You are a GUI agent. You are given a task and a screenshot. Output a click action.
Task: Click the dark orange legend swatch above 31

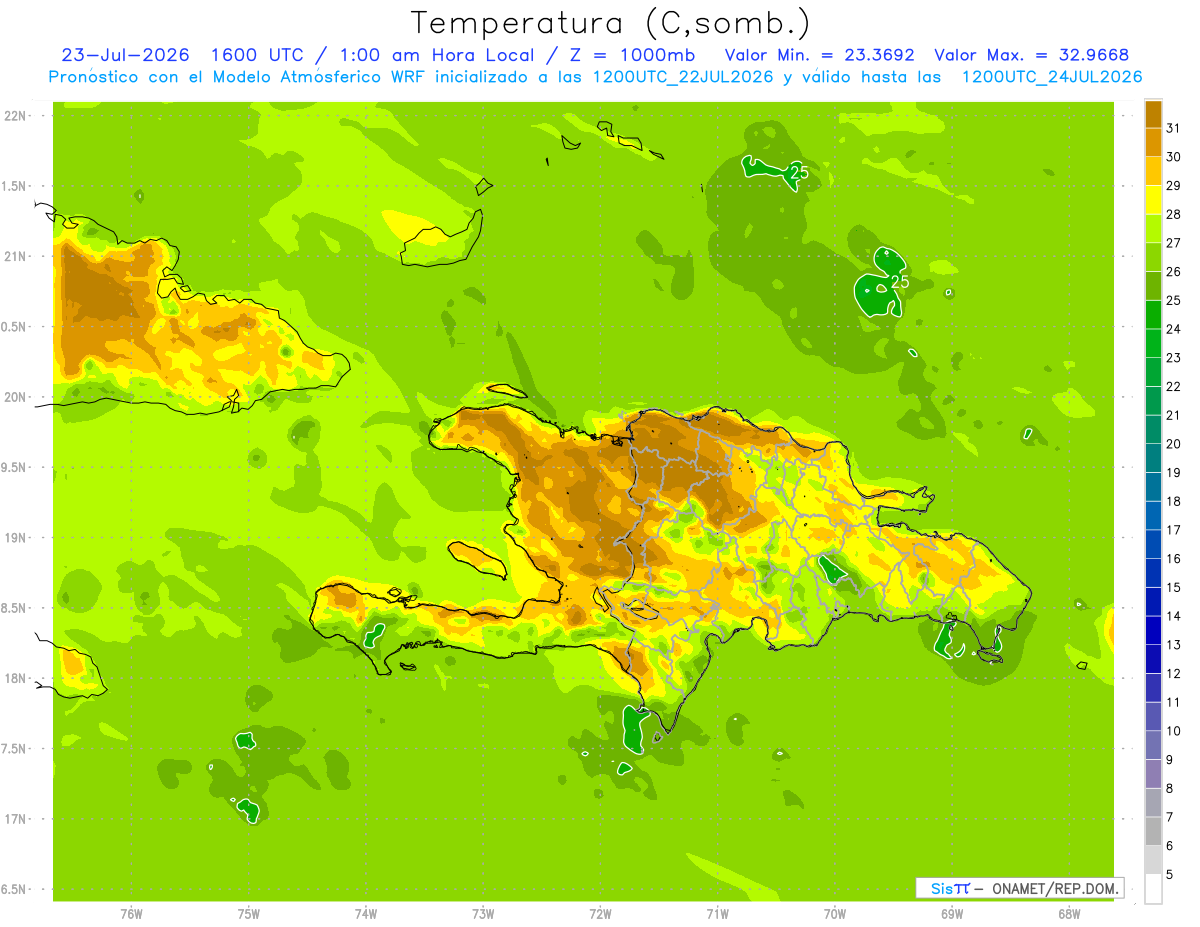[x=1153, y=114]
